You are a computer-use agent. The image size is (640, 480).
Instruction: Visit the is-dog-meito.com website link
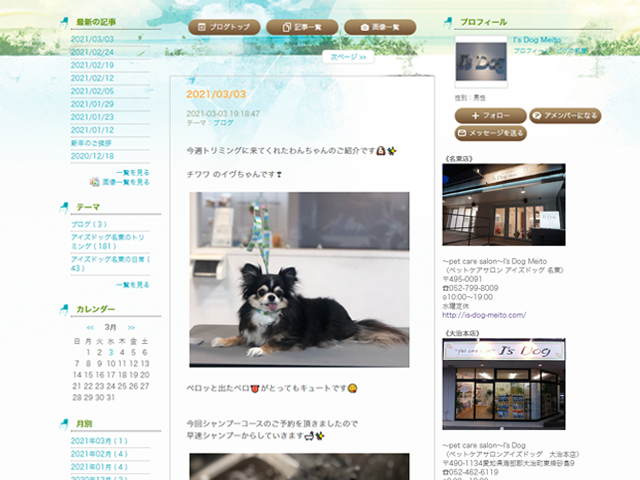tap(484, 315)
